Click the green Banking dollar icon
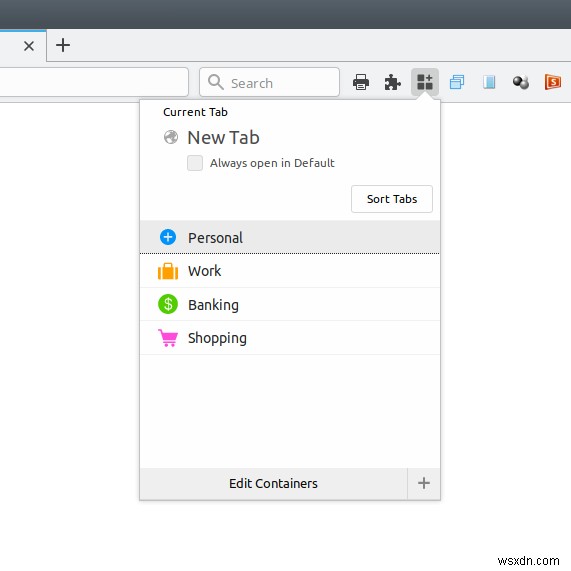Screen dimensions: 571x571 168,304
